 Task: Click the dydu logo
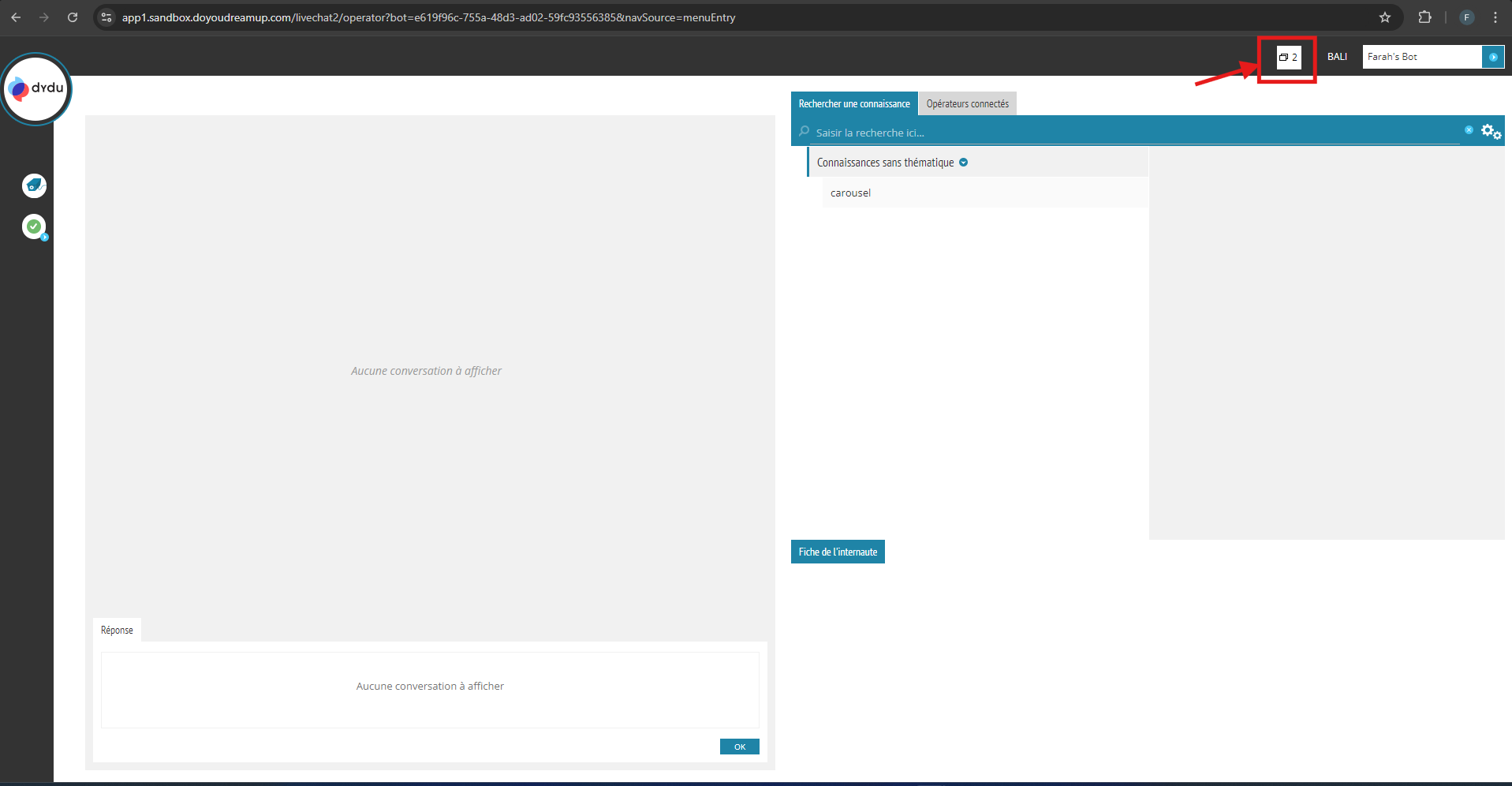click(36, 88)
